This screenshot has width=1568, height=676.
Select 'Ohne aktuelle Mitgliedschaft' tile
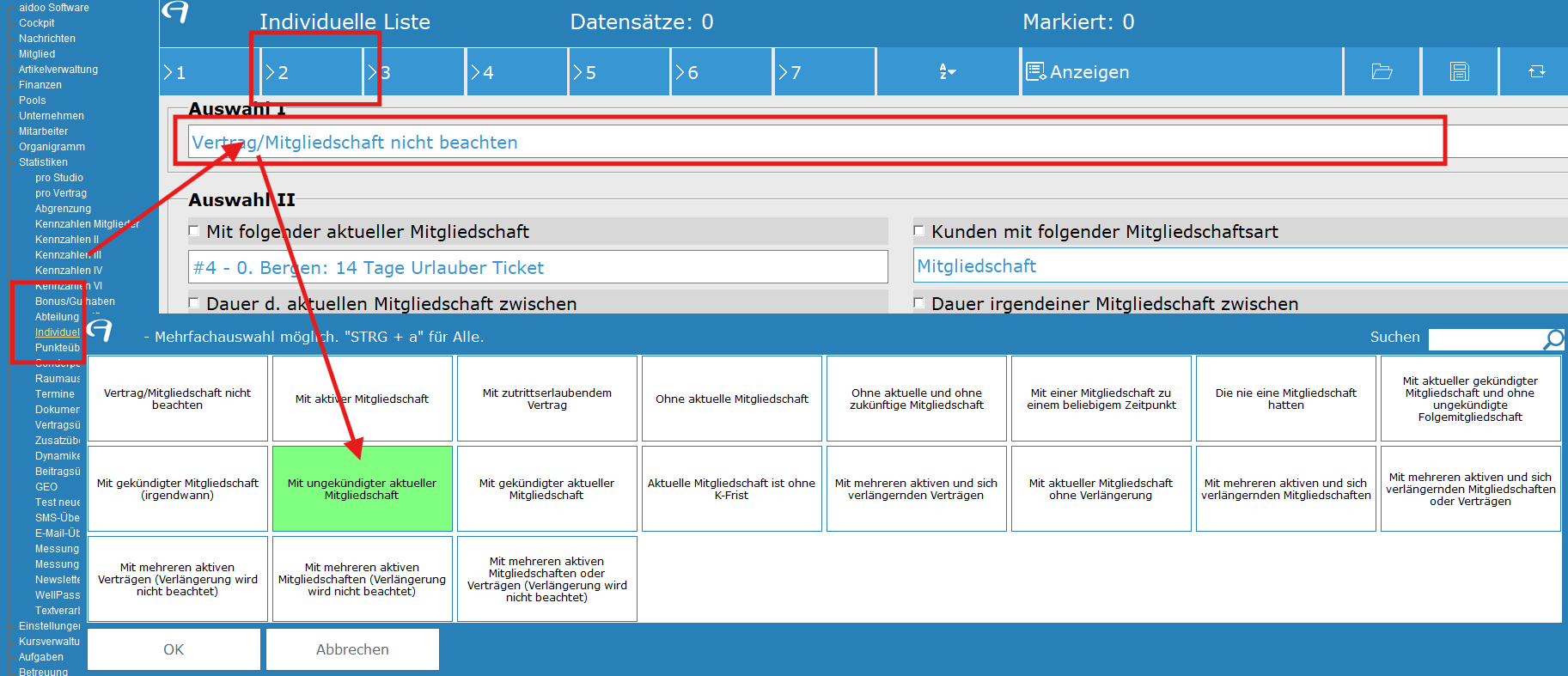click(731, 399)
